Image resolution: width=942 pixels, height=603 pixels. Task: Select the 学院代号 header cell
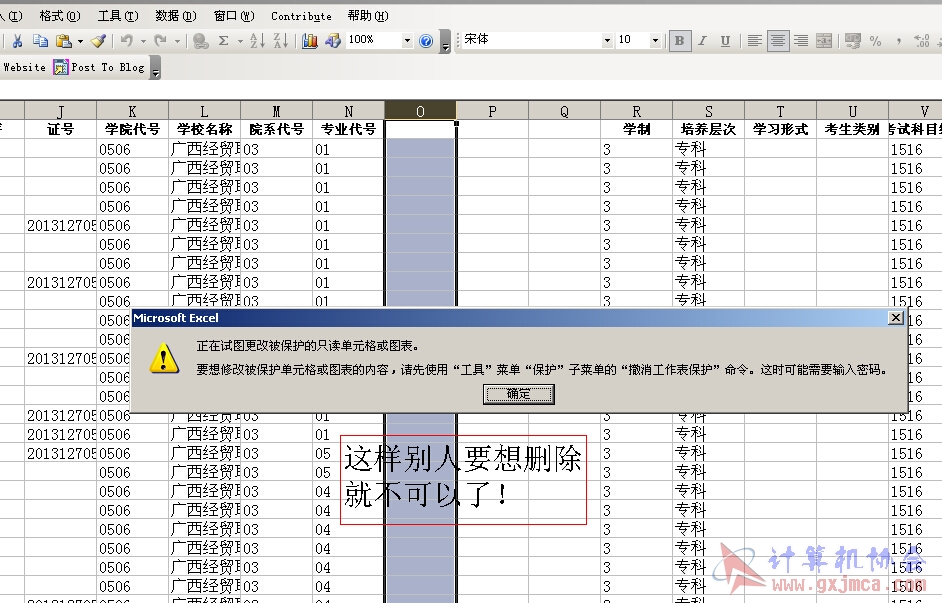pos(132,129)
